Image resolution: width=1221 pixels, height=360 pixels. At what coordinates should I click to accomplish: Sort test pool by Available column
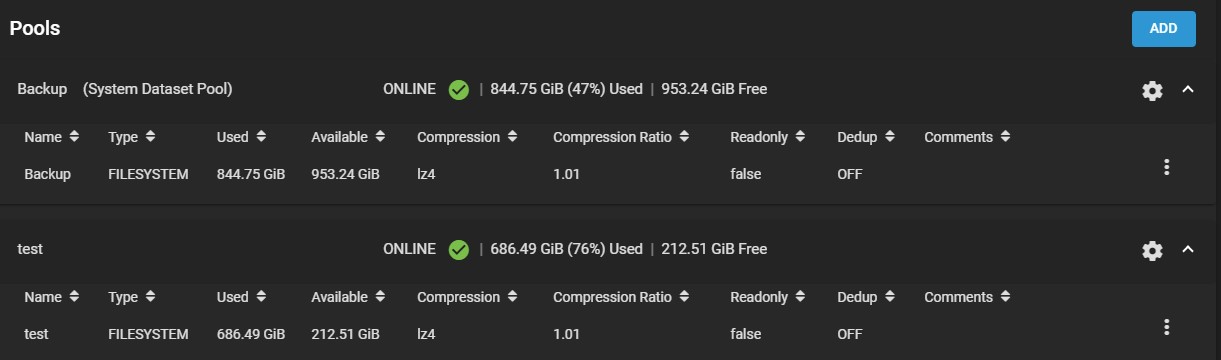[347, 297]
